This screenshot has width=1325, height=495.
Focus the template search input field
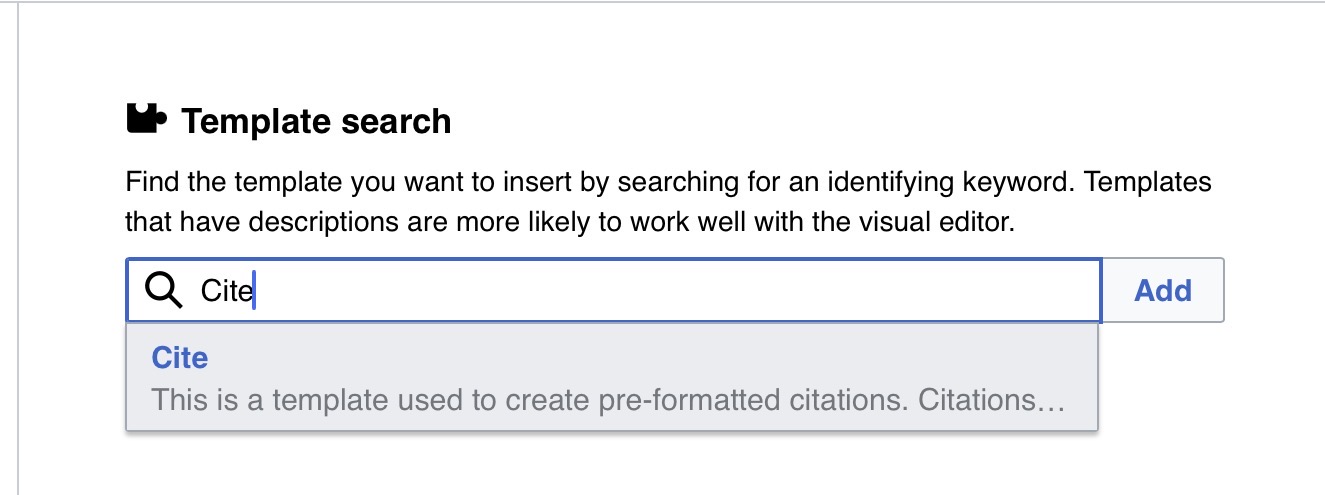pos(650,290)
